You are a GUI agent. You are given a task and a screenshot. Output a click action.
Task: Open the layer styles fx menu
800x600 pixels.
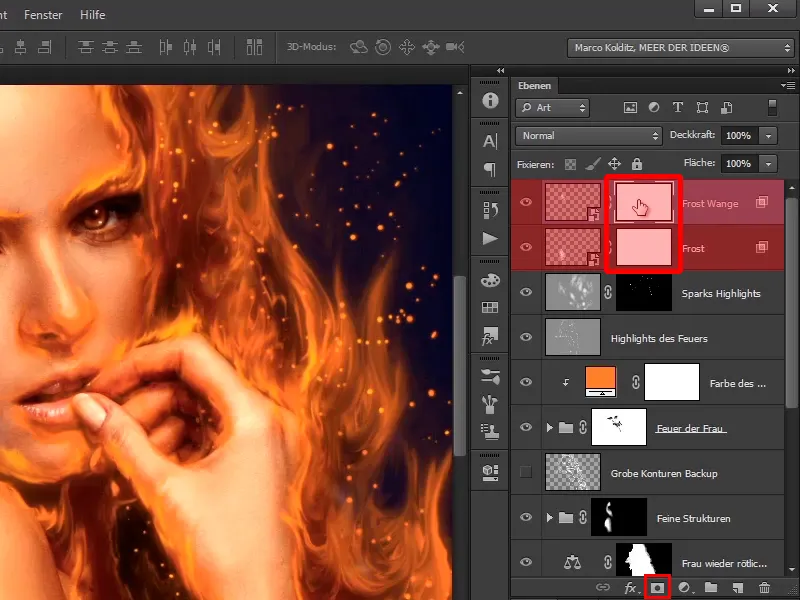[x=631, y=589]
